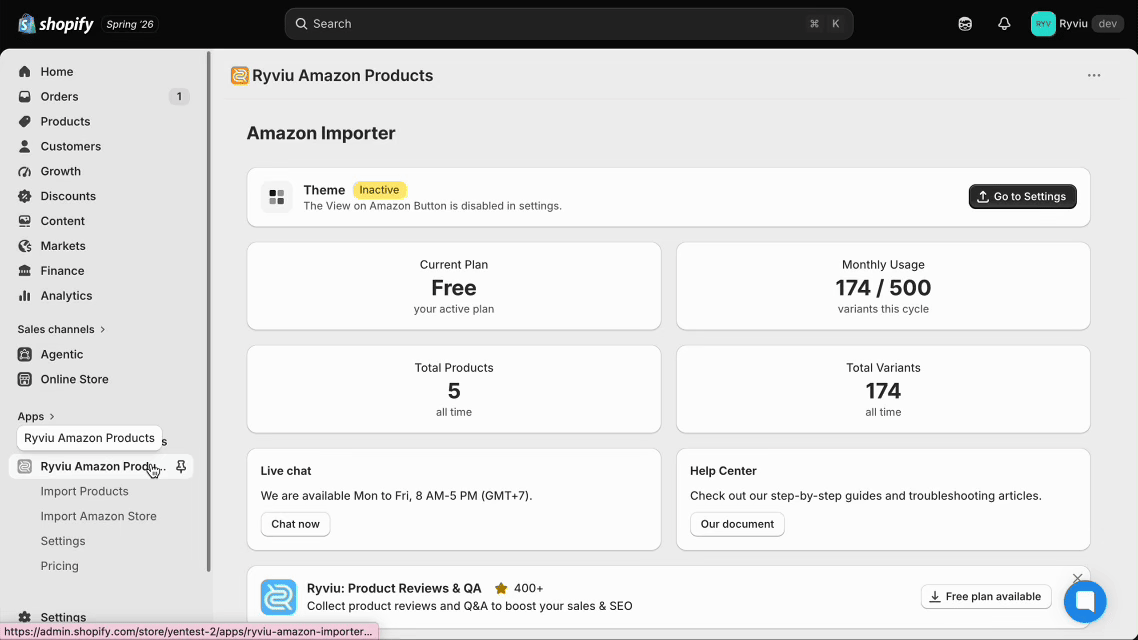Click the Agentic channel icon
This screenshot has height=640, width=1138.
point(25,354)
